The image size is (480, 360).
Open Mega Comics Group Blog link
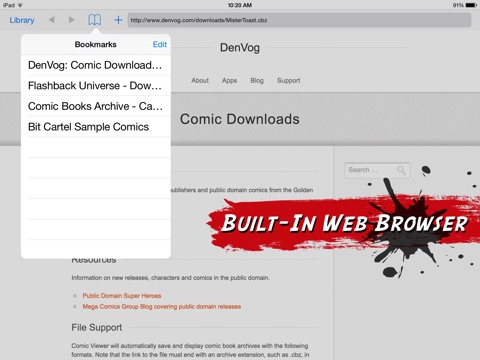(162, 307)
